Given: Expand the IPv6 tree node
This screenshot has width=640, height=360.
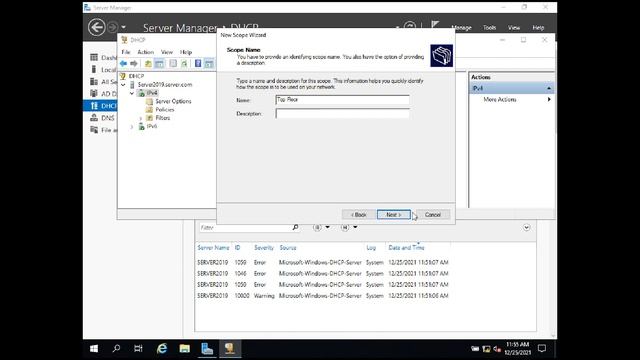Looking at the screenshot, I should coord(132,127).
